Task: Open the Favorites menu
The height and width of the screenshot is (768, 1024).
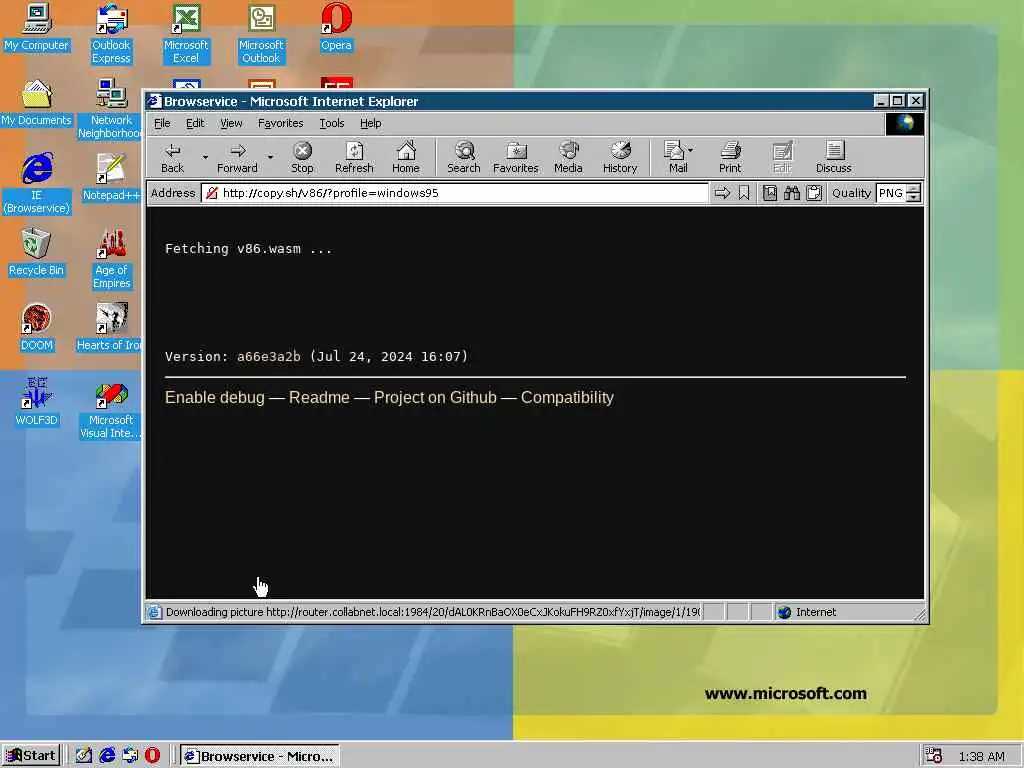Action: pos(280,123)
